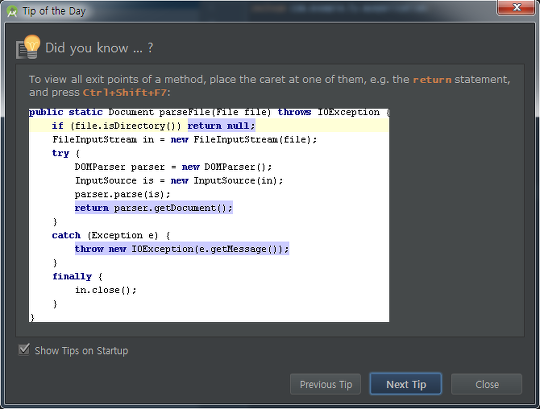The height and width of the screenshot is (409, 540).
Task: Click the 'finally {' line
Action: tap(77, 276)
